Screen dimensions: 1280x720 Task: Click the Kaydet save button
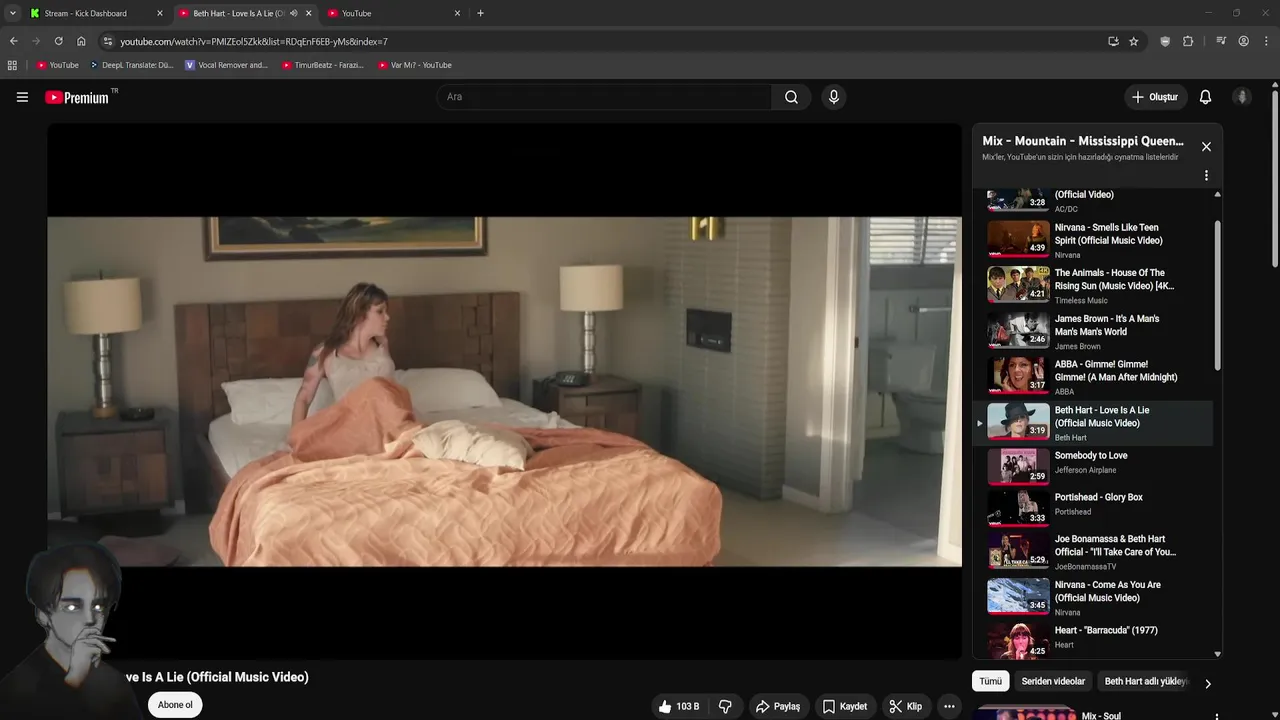[845, 706]
